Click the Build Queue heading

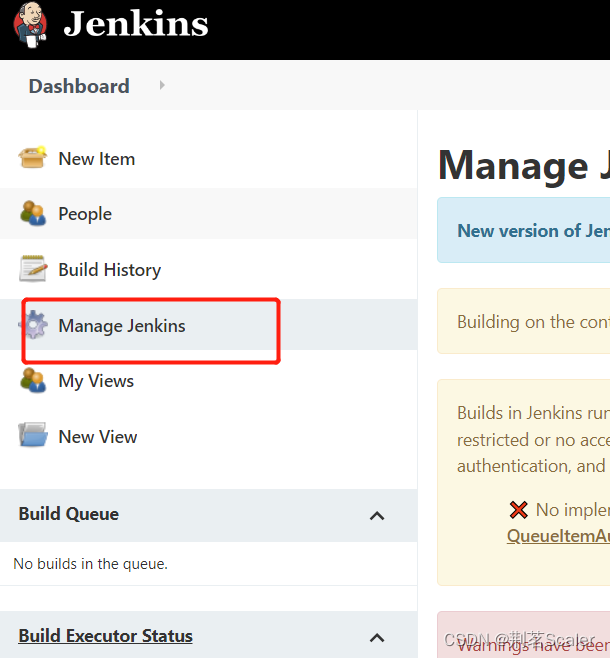[69, 514]
